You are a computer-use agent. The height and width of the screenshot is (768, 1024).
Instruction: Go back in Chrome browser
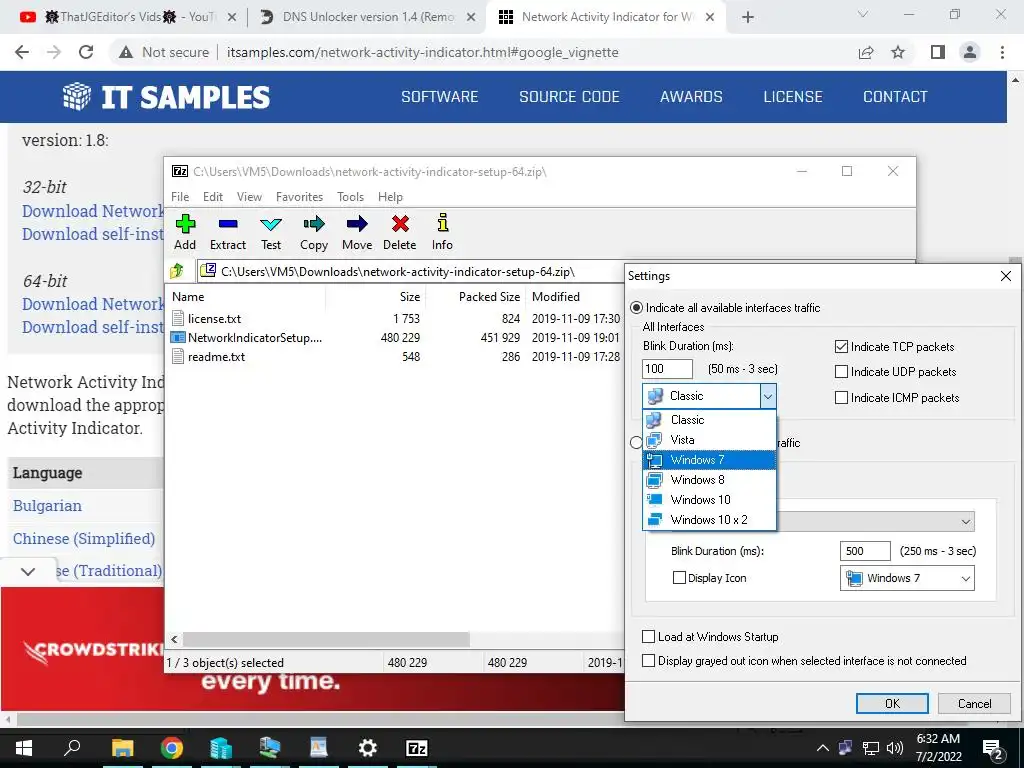click(22, 52)
